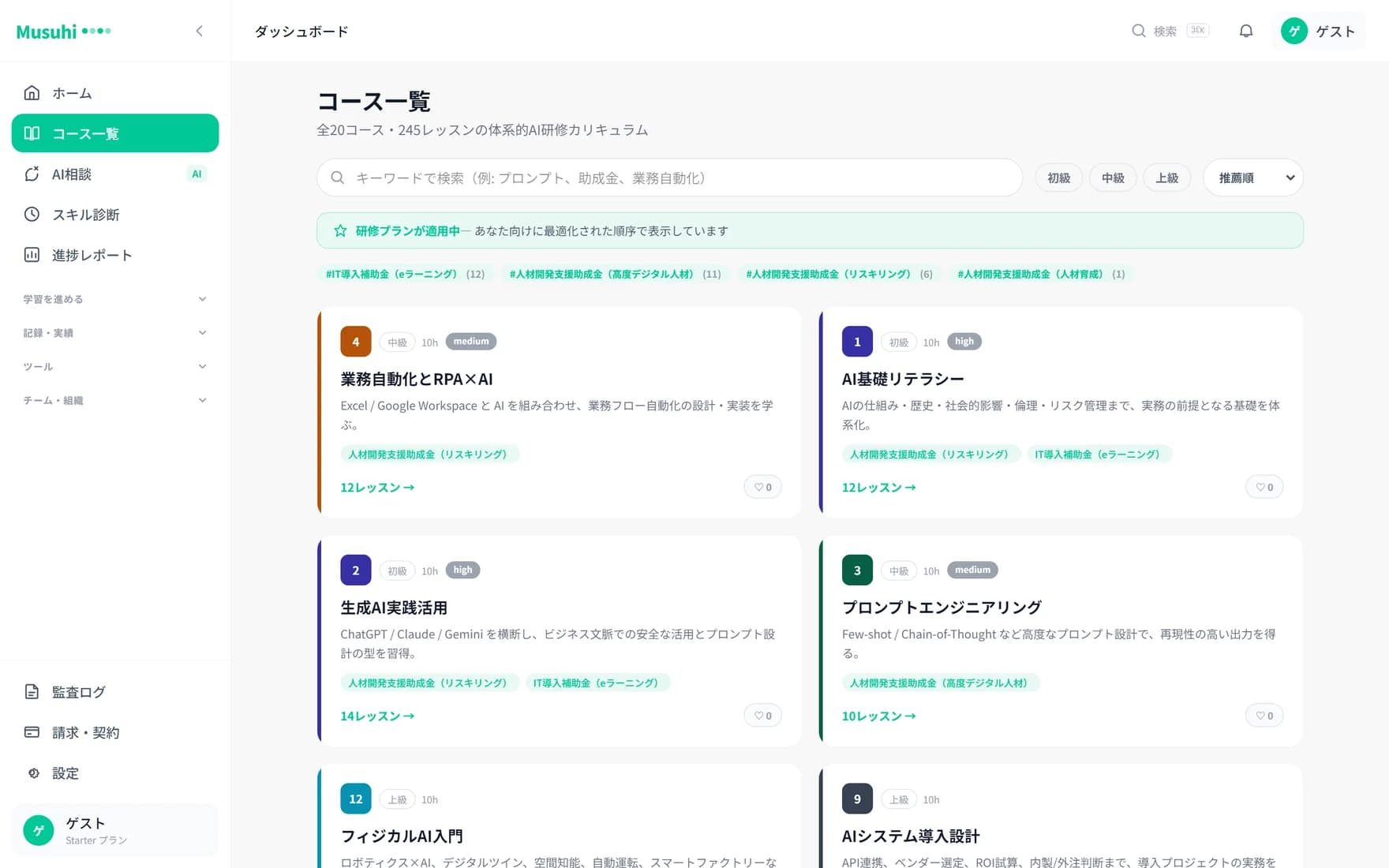Open the 10レッスン link
The width and height of the screenshot is (1389, 868).
878,716
